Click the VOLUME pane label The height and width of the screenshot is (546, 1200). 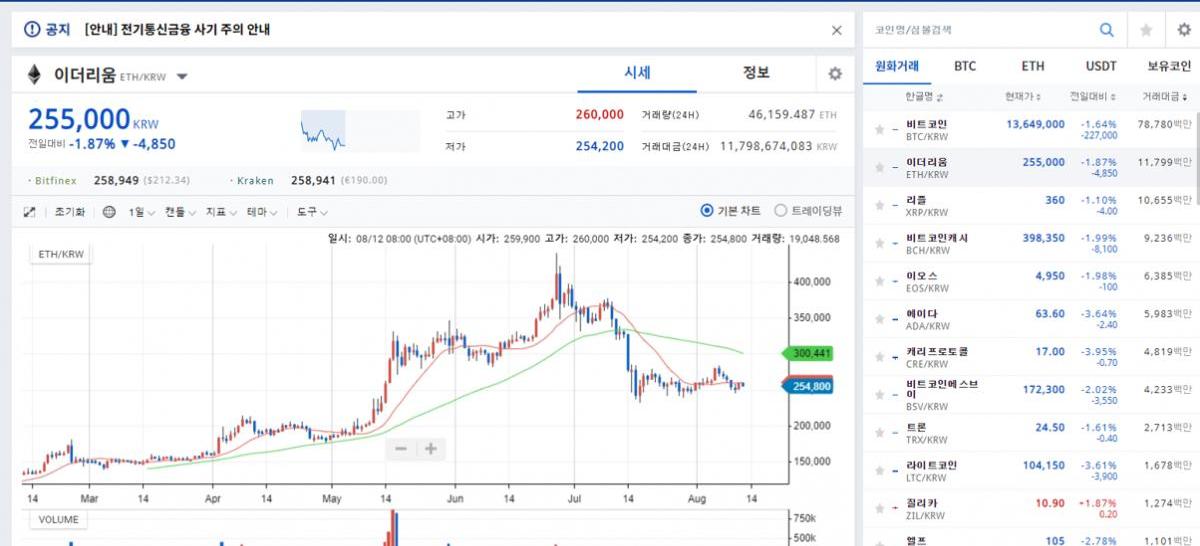pyautogui.click(x=59, y=520)
